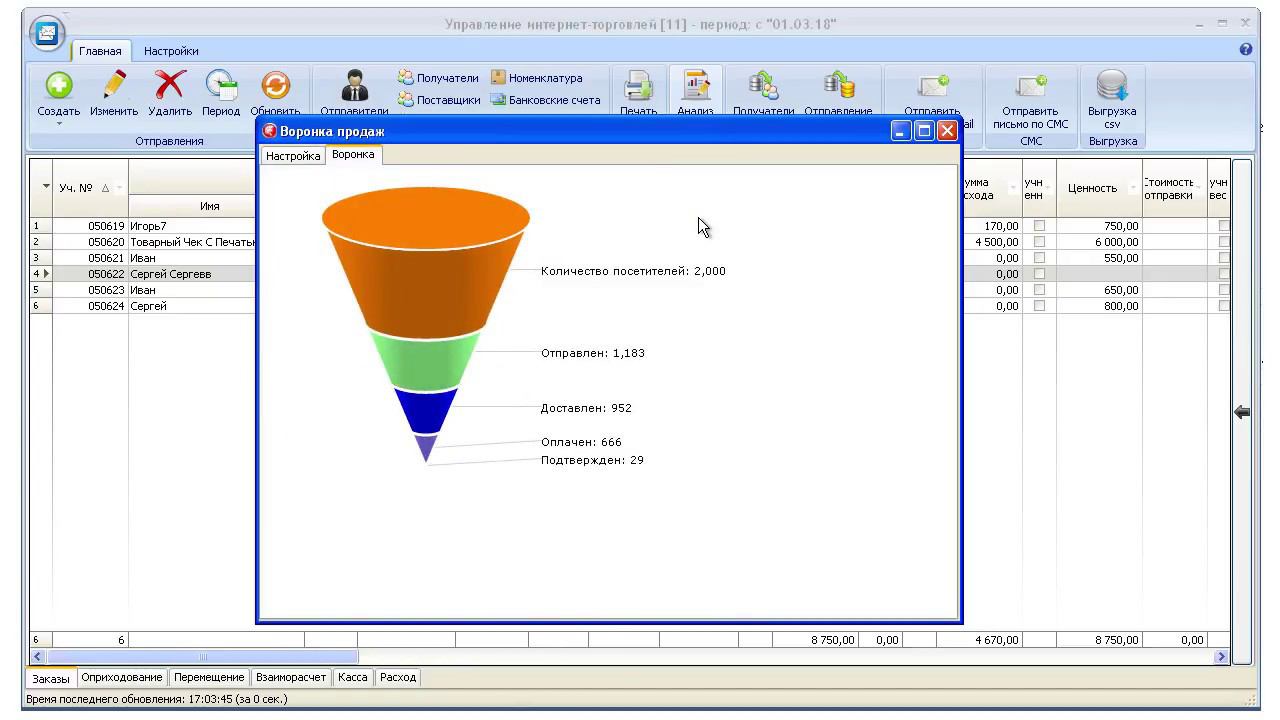Viewport: 1280px width, 720px height.
Task: Click the Отправление coins icon
Action: (x=838, y=85)
